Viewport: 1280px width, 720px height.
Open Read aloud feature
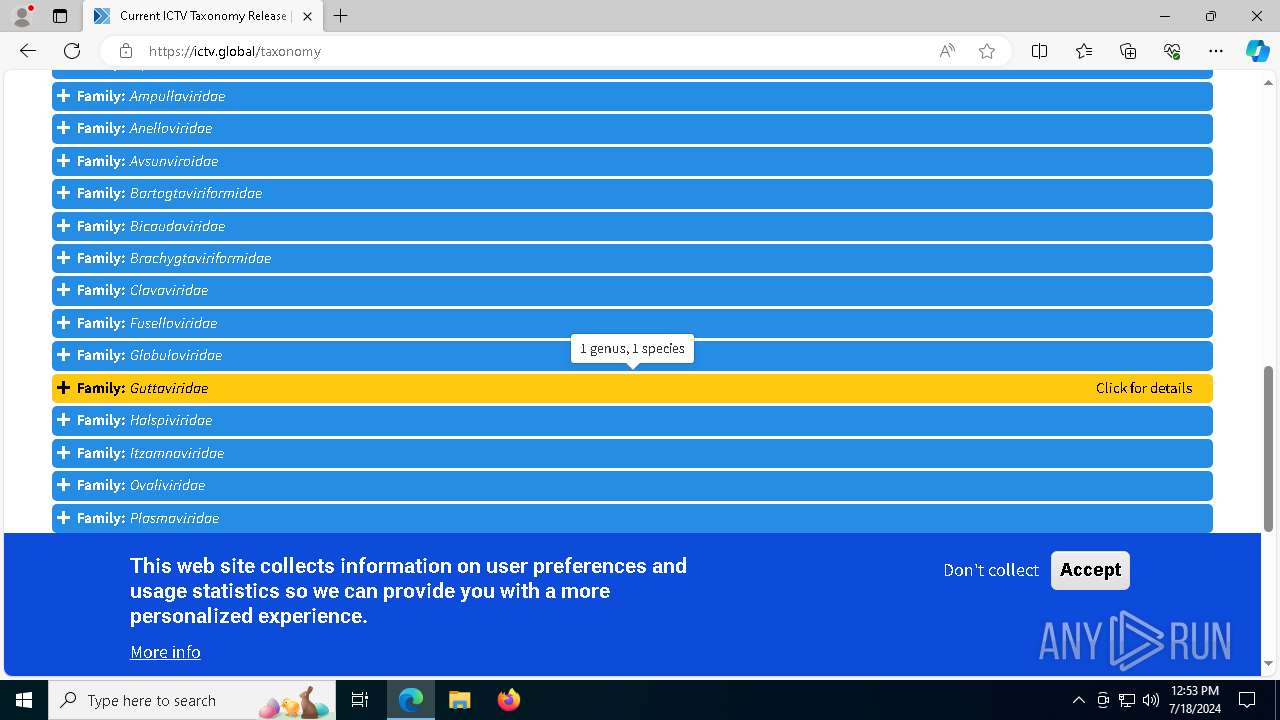[x=947, y=51]
